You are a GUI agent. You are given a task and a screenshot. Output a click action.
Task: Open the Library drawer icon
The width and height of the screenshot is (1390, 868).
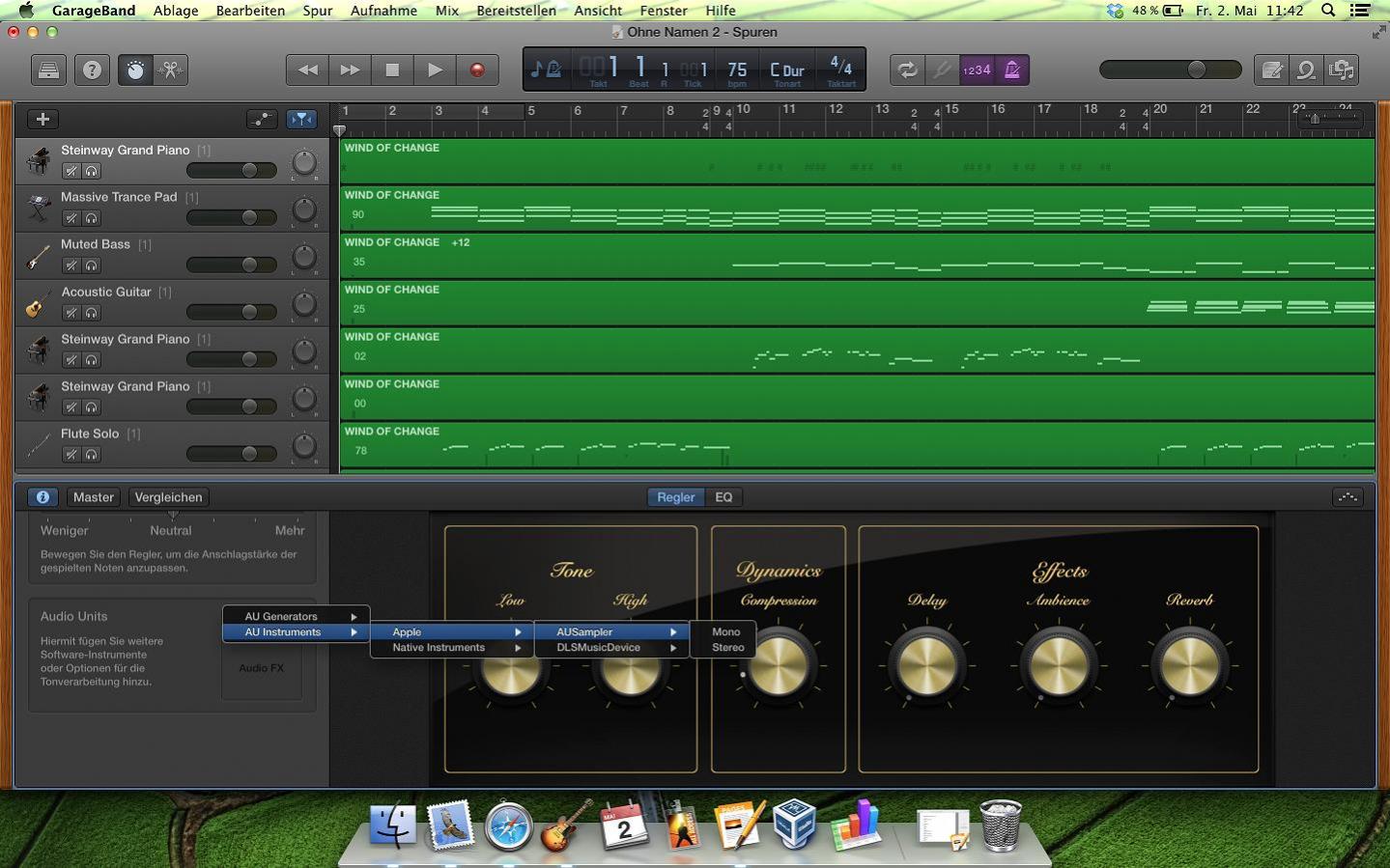click(48, 70)
